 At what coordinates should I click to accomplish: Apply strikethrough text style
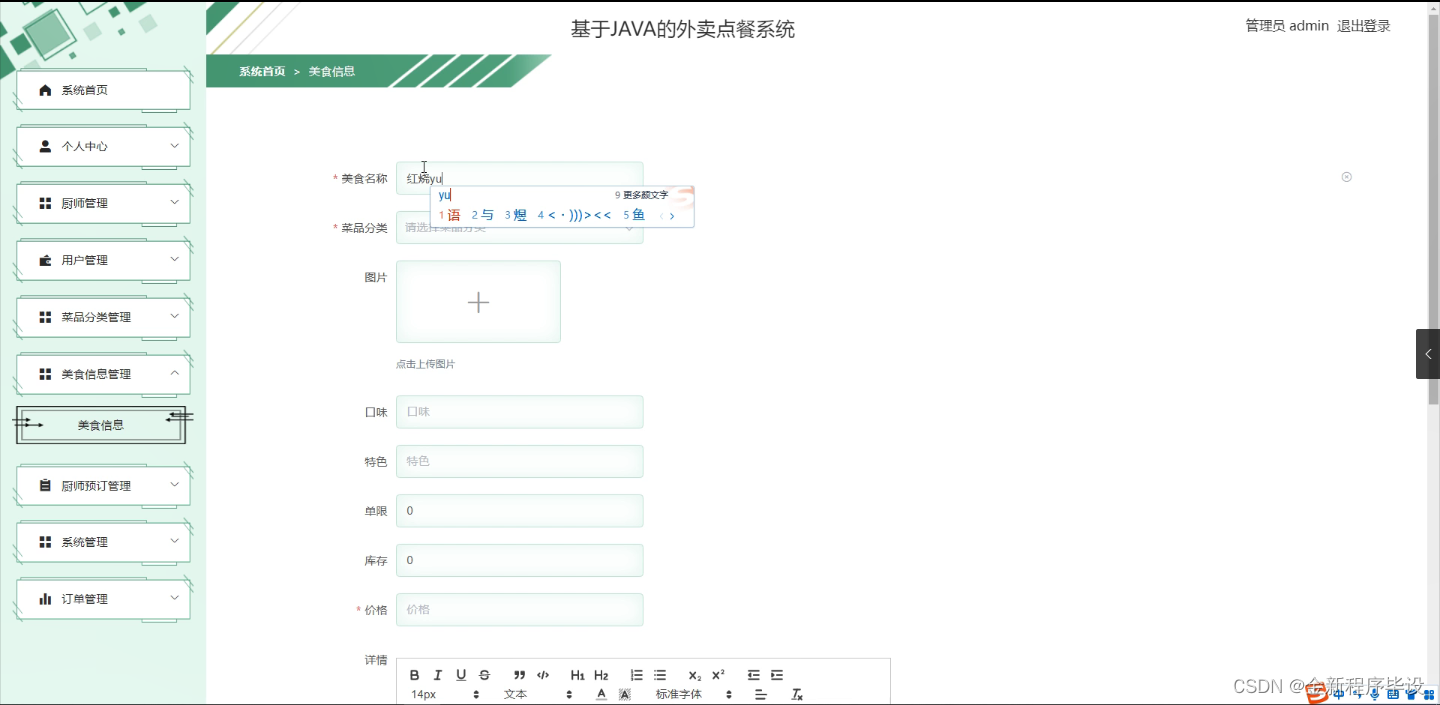pos(483,675)
